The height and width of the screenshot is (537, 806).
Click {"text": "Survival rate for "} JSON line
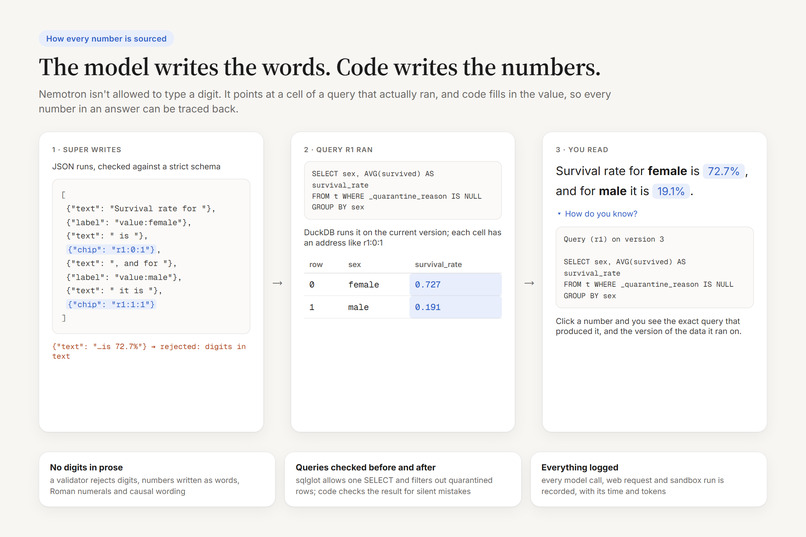[140, 209]
